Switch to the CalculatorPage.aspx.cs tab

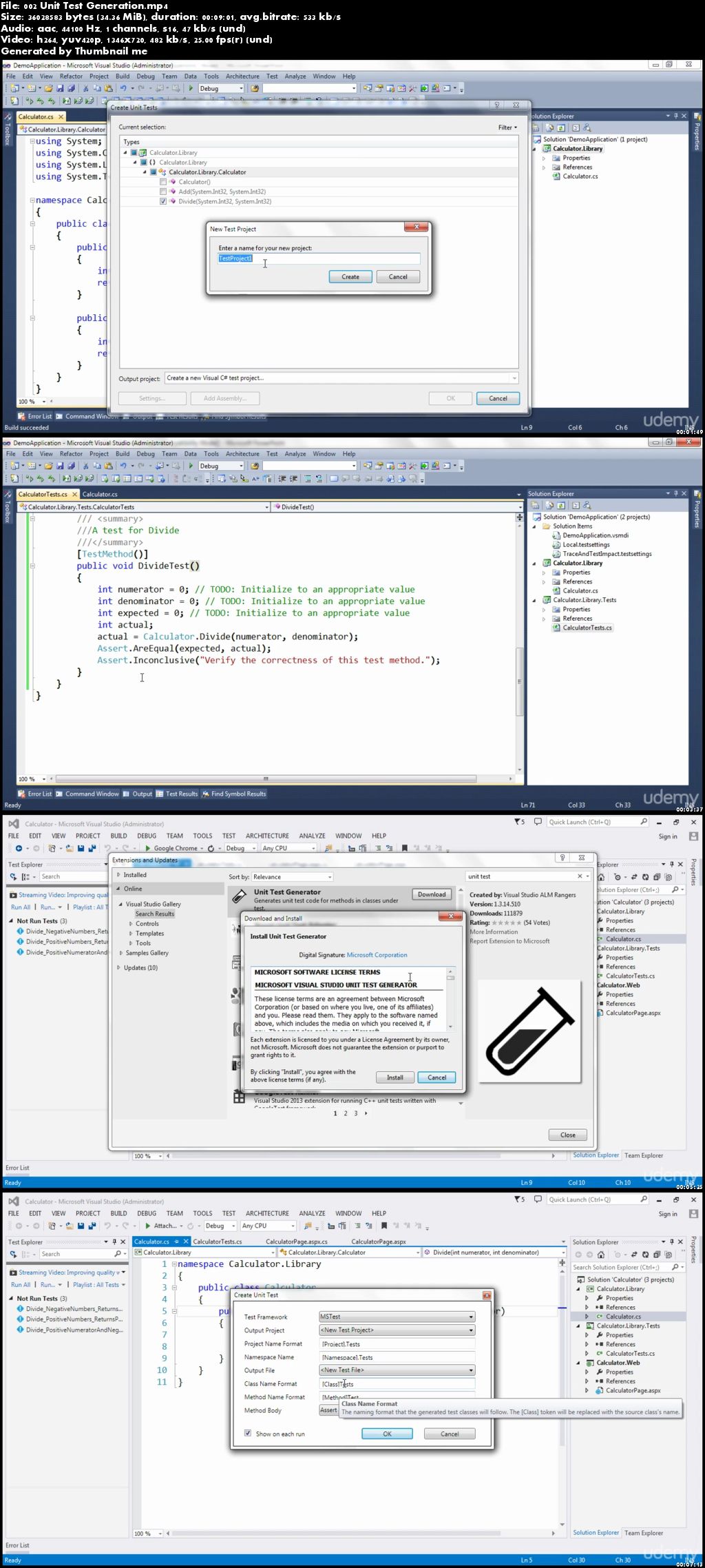tap(297, 1241)
